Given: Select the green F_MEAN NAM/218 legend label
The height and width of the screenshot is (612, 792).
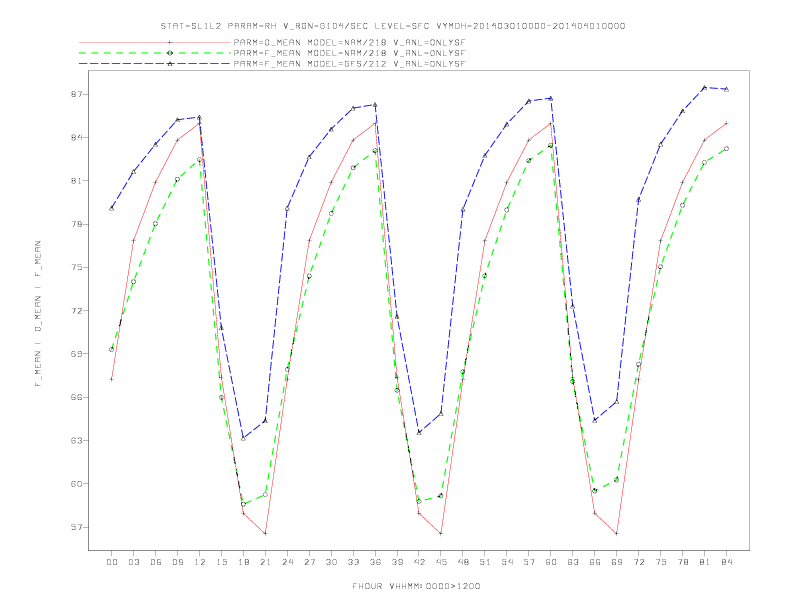Looking at the screenshot, I should (349, 53).
